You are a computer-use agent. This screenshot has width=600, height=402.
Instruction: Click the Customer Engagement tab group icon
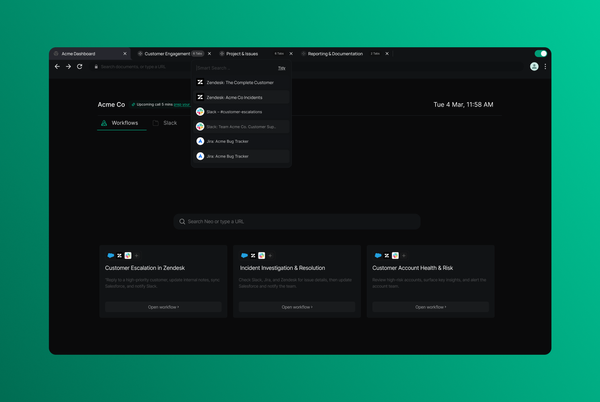(140, 54)
